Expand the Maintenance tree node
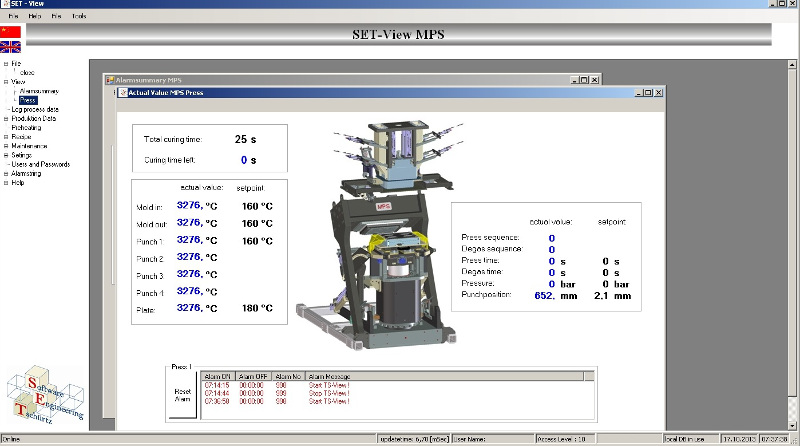The height and width of the screenshot is (446, 800). [x=6, y=146]
